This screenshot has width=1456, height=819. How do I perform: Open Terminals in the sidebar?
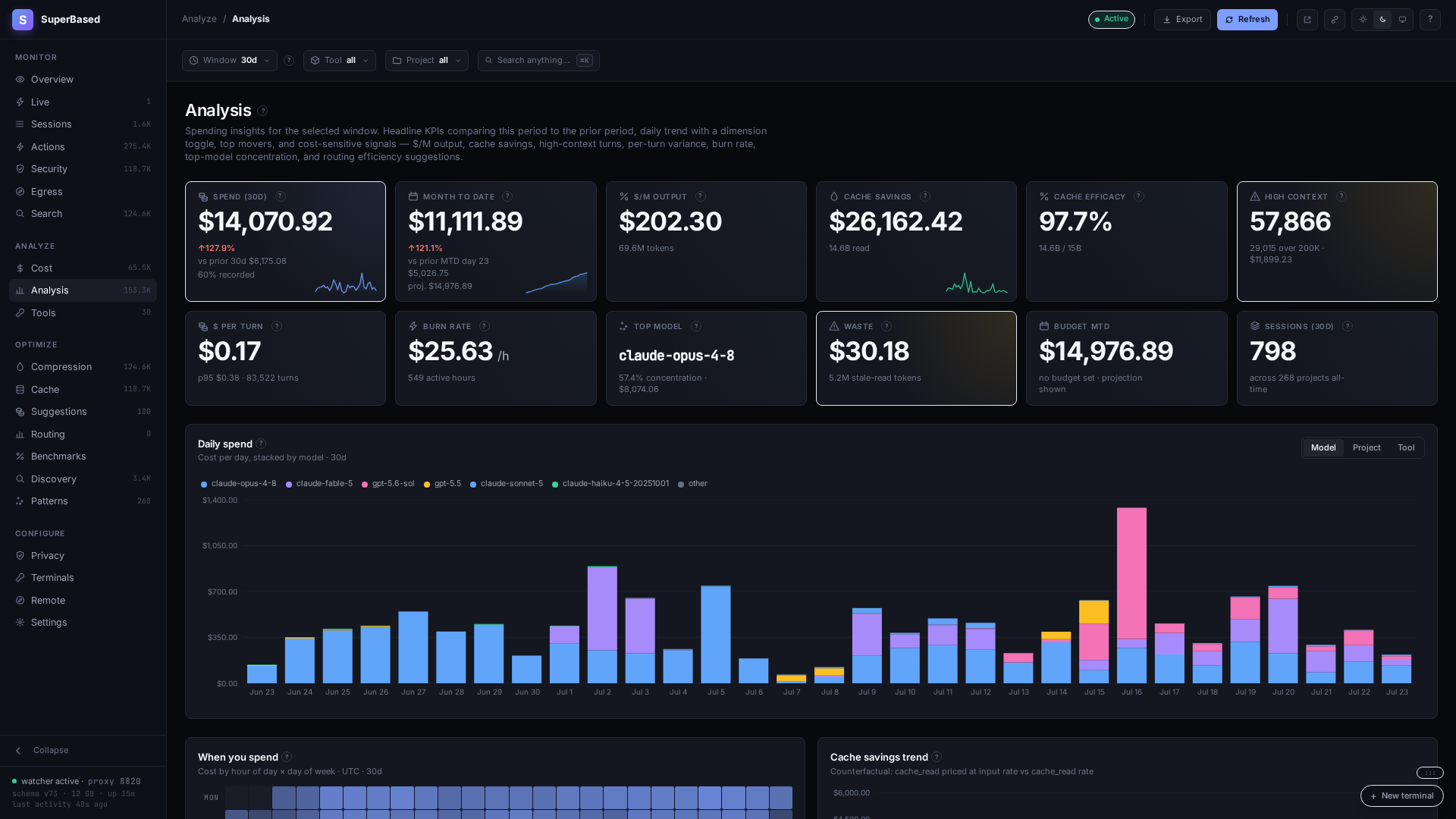[x=83, y=578]
